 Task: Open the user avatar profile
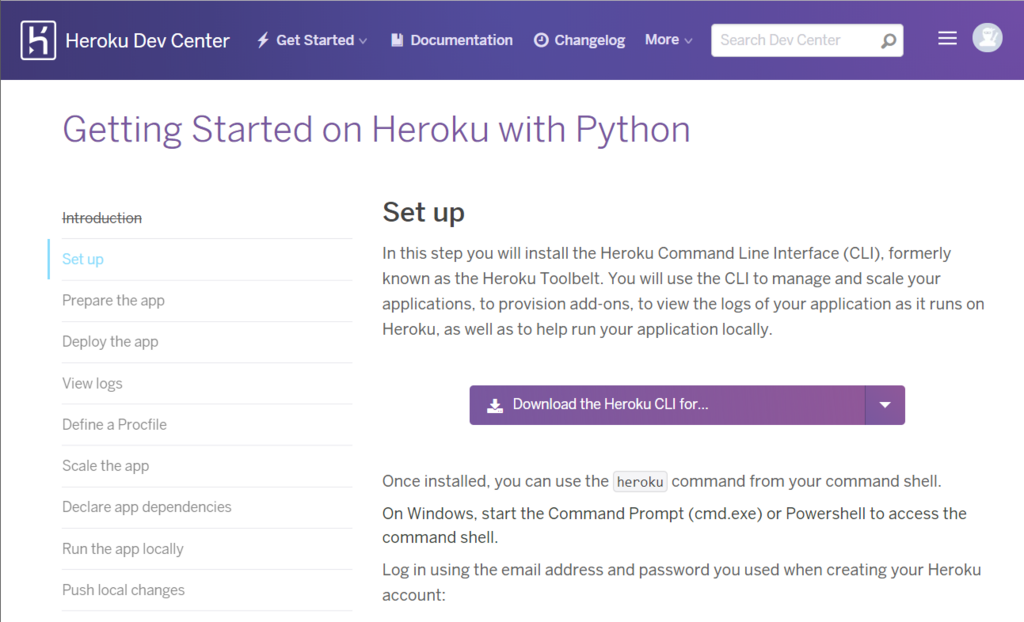(x=987, y=38)
